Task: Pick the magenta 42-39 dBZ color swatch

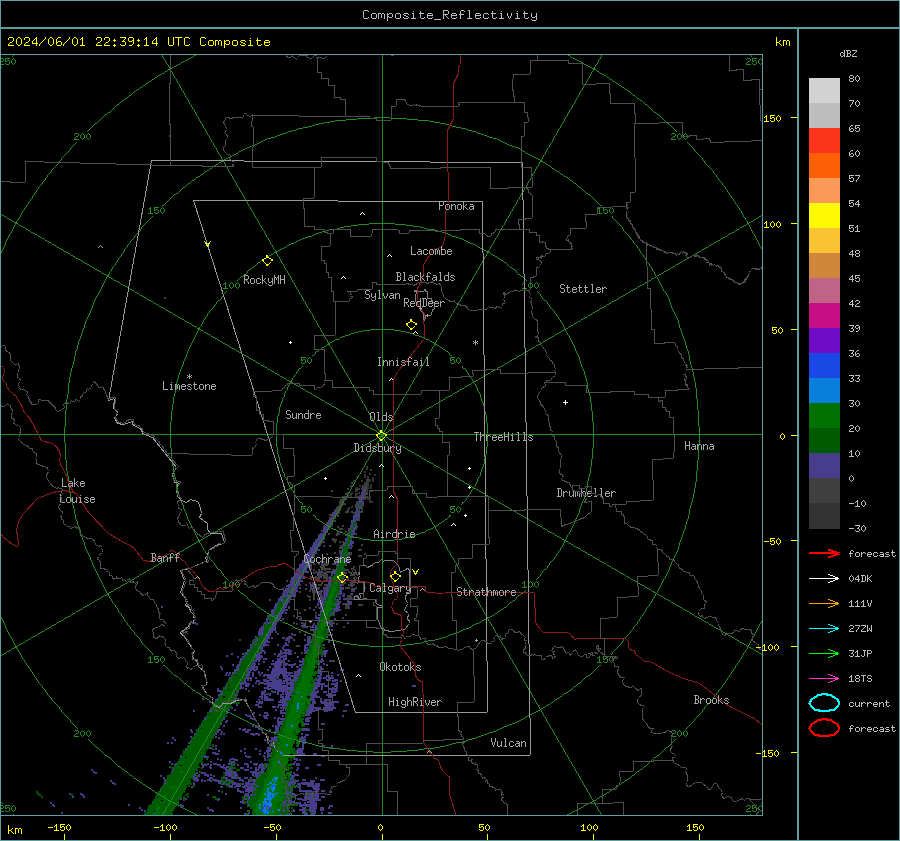Action: pos(824,316)
